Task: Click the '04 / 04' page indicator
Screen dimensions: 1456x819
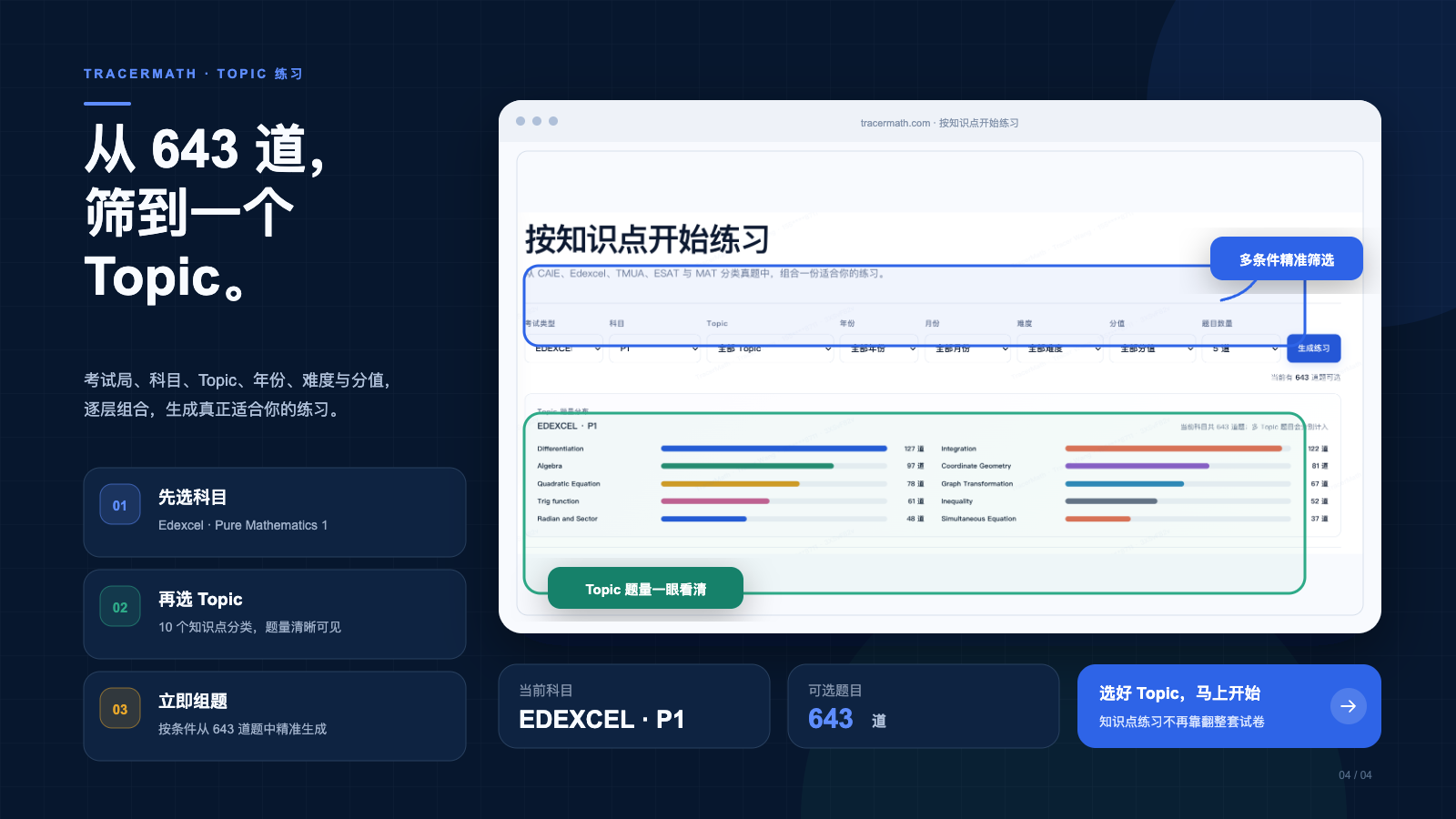Action: tap(1355, 775)
